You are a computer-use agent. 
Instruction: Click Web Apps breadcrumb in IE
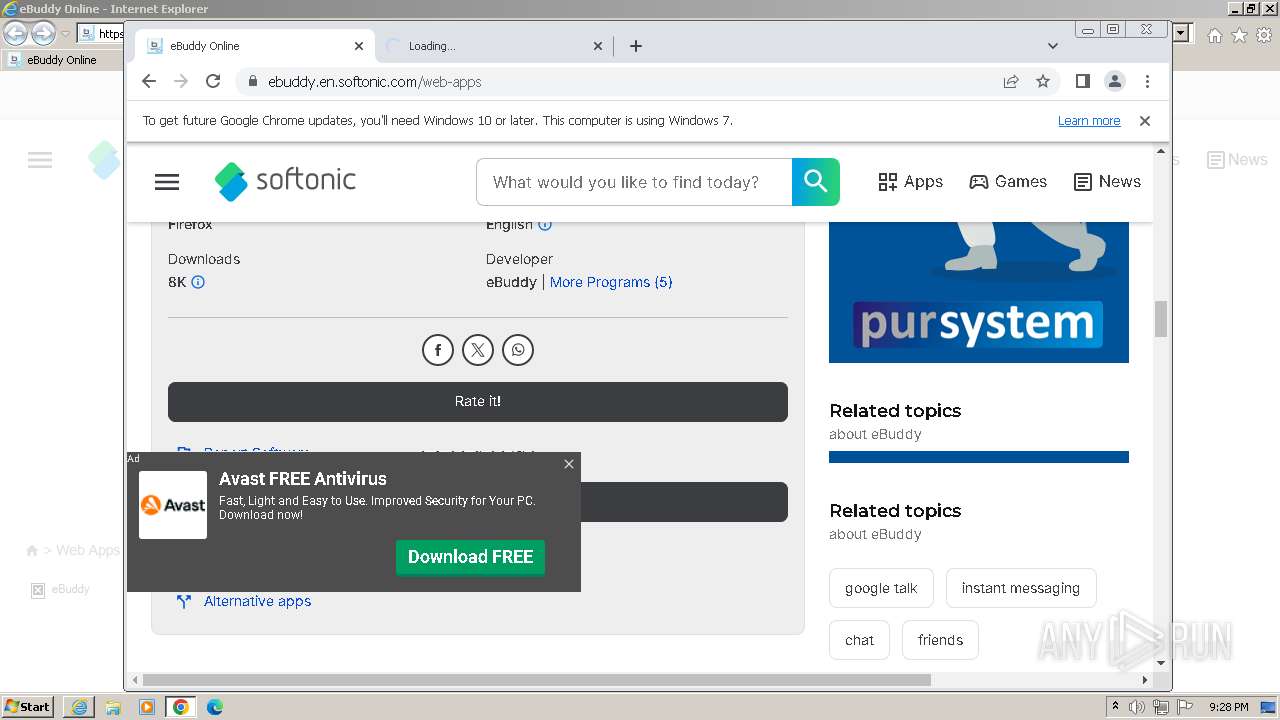(88, 550)
